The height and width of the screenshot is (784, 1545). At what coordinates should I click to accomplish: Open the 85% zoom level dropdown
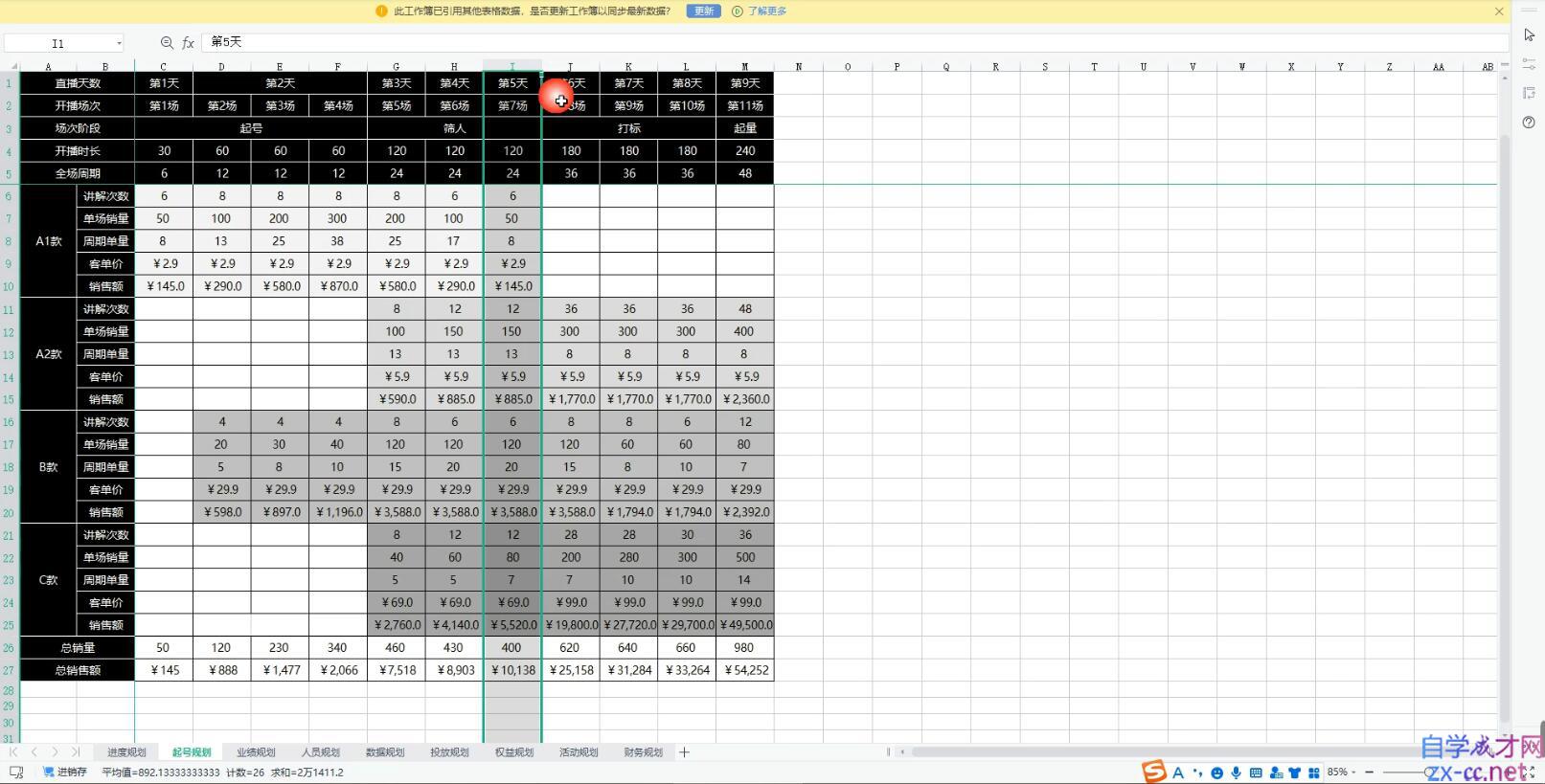click(1342, 772)
